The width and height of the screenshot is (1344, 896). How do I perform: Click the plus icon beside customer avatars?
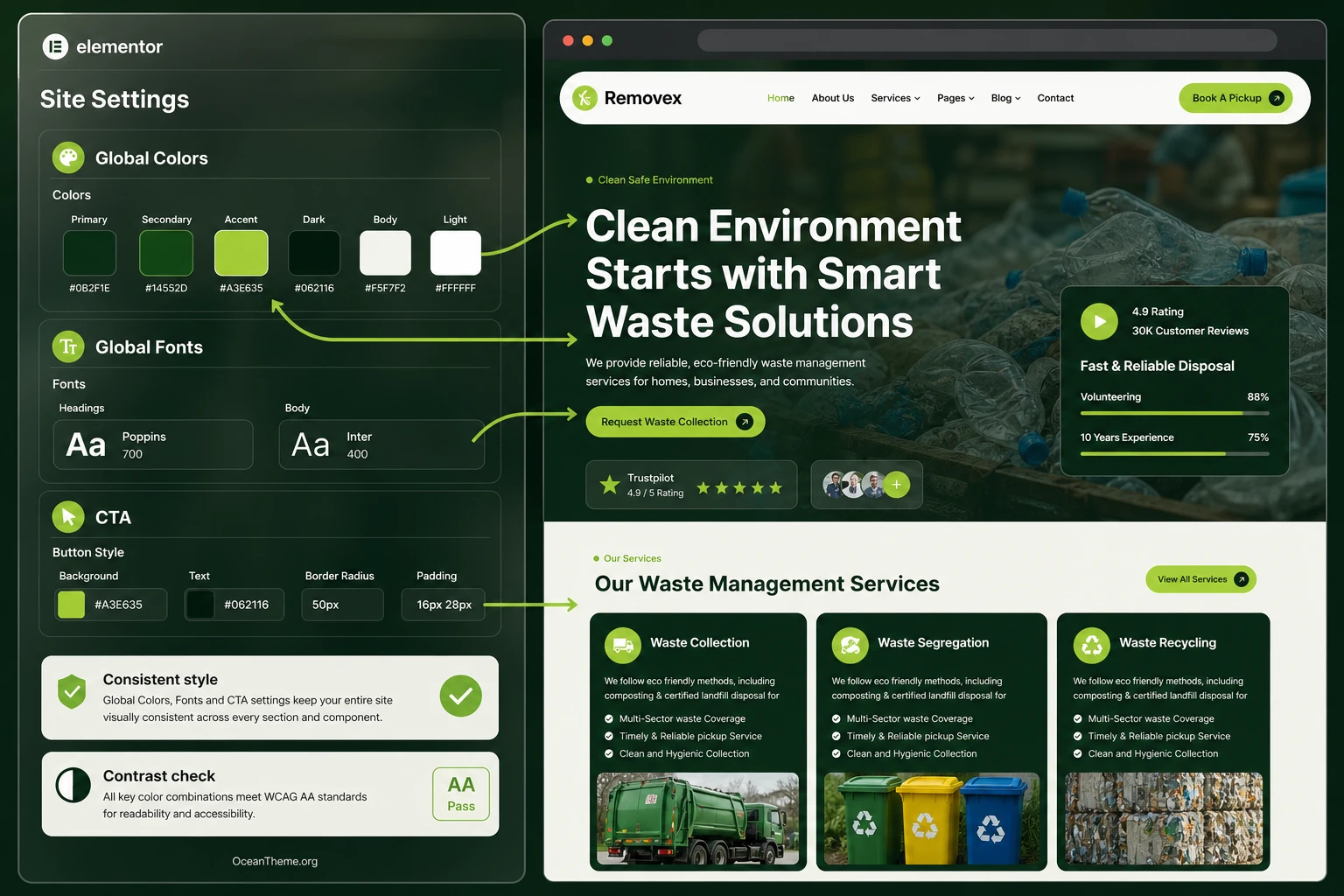coord(897,485)
